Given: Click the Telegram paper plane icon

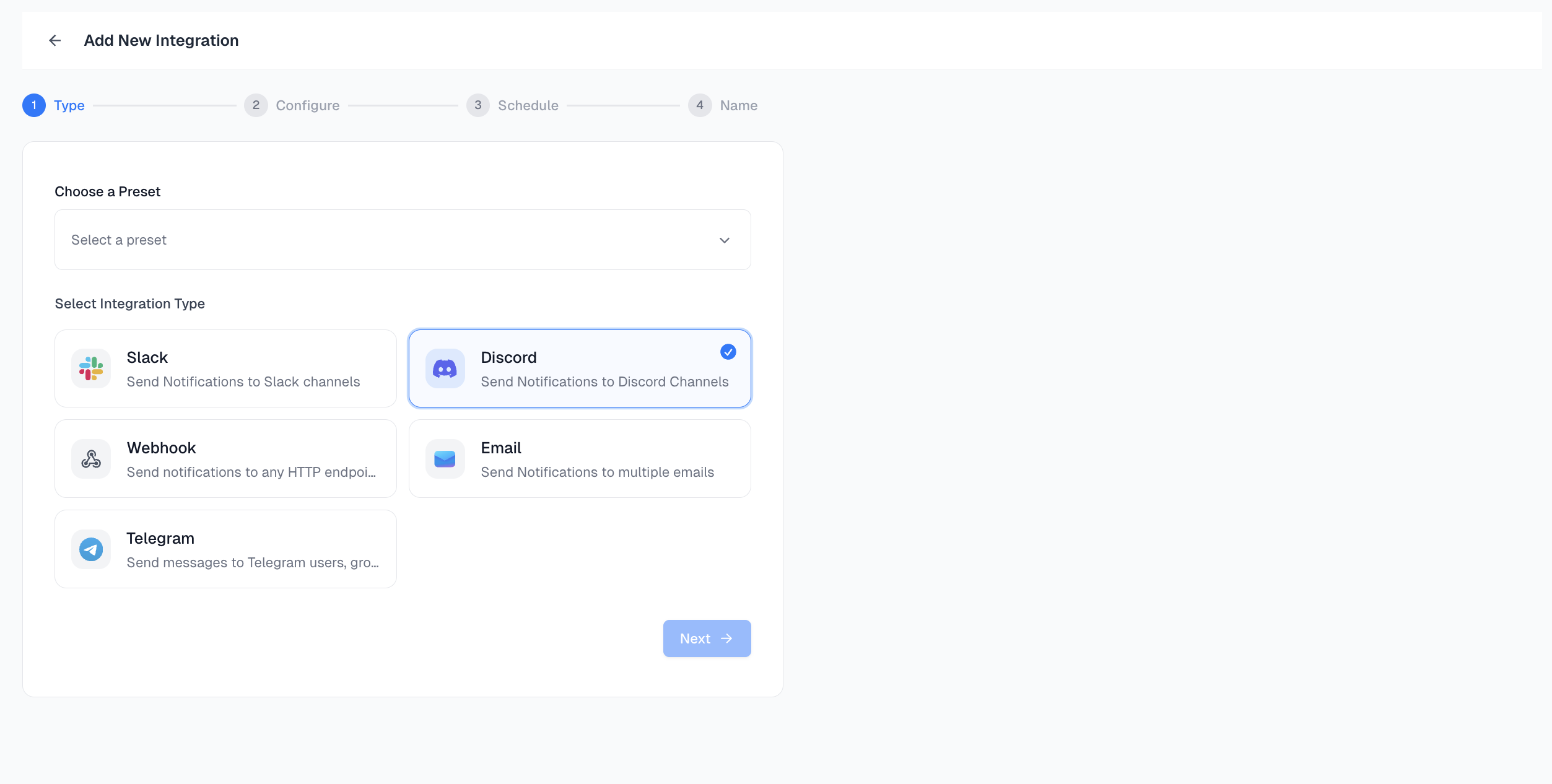Looking at the screenshot, I should click(91, 549).
